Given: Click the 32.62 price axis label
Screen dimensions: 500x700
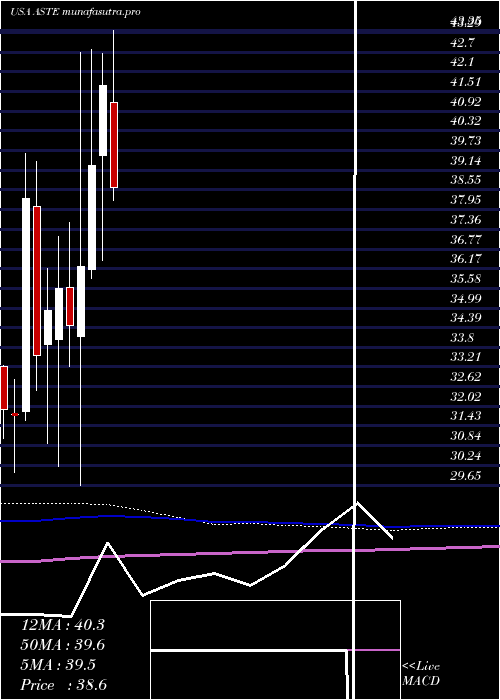Looking at the screenshot, I should 466,377.
